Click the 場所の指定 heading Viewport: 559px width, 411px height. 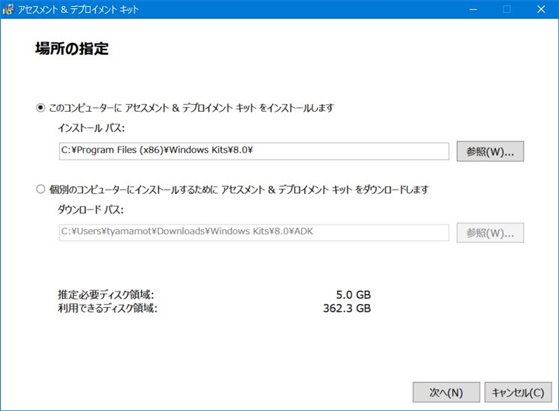pos(72,48)
